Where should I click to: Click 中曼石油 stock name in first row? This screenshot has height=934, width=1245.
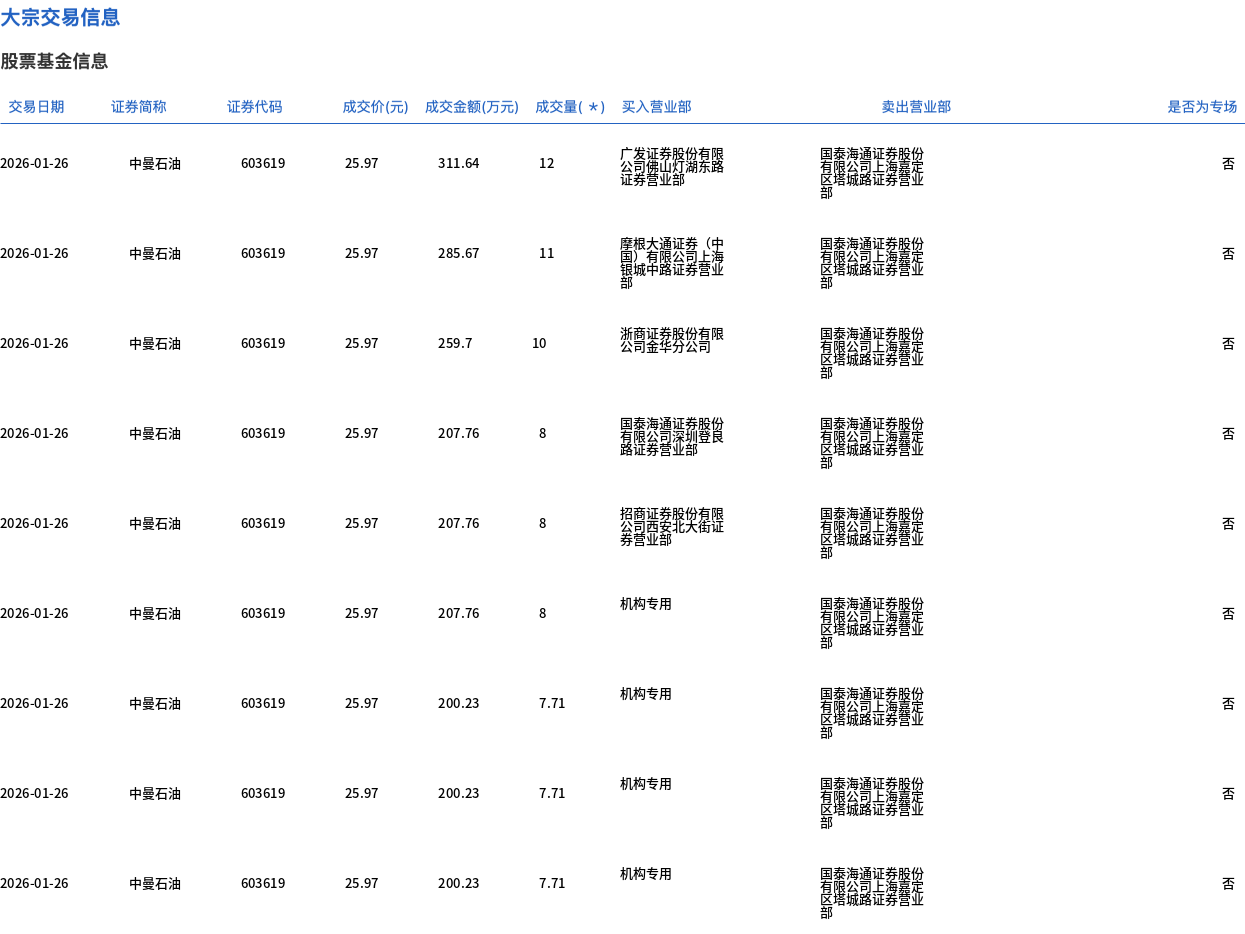[x=155, y=163]
